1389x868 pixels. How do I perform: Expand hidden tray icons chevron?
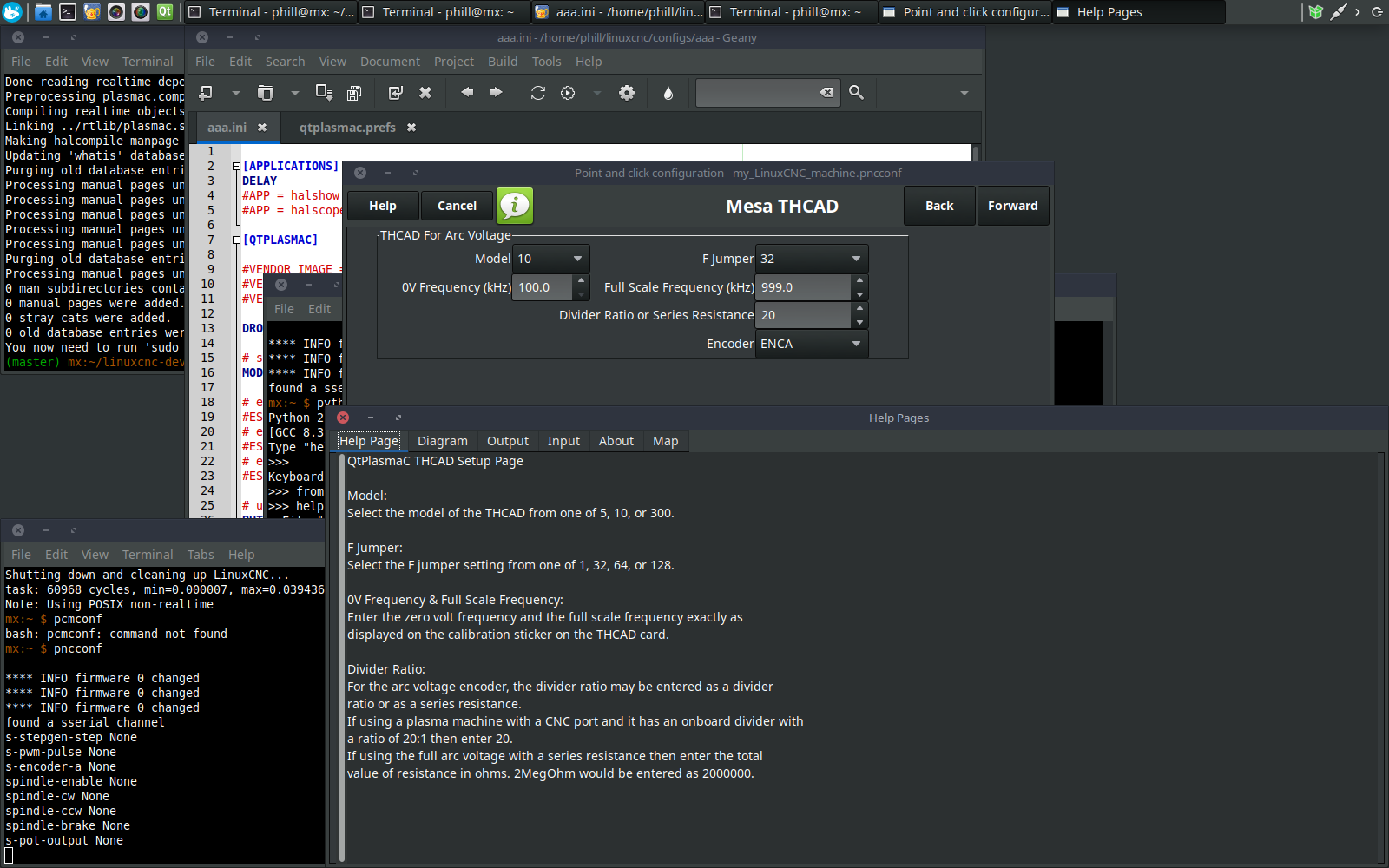[1358, 12]
